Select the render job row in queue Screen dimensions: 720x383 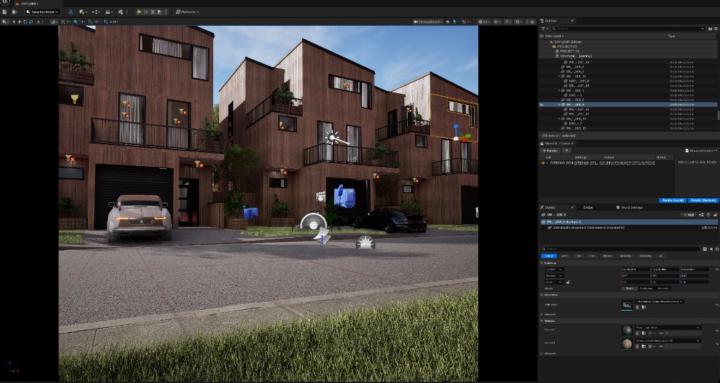[x=606, y=163]
